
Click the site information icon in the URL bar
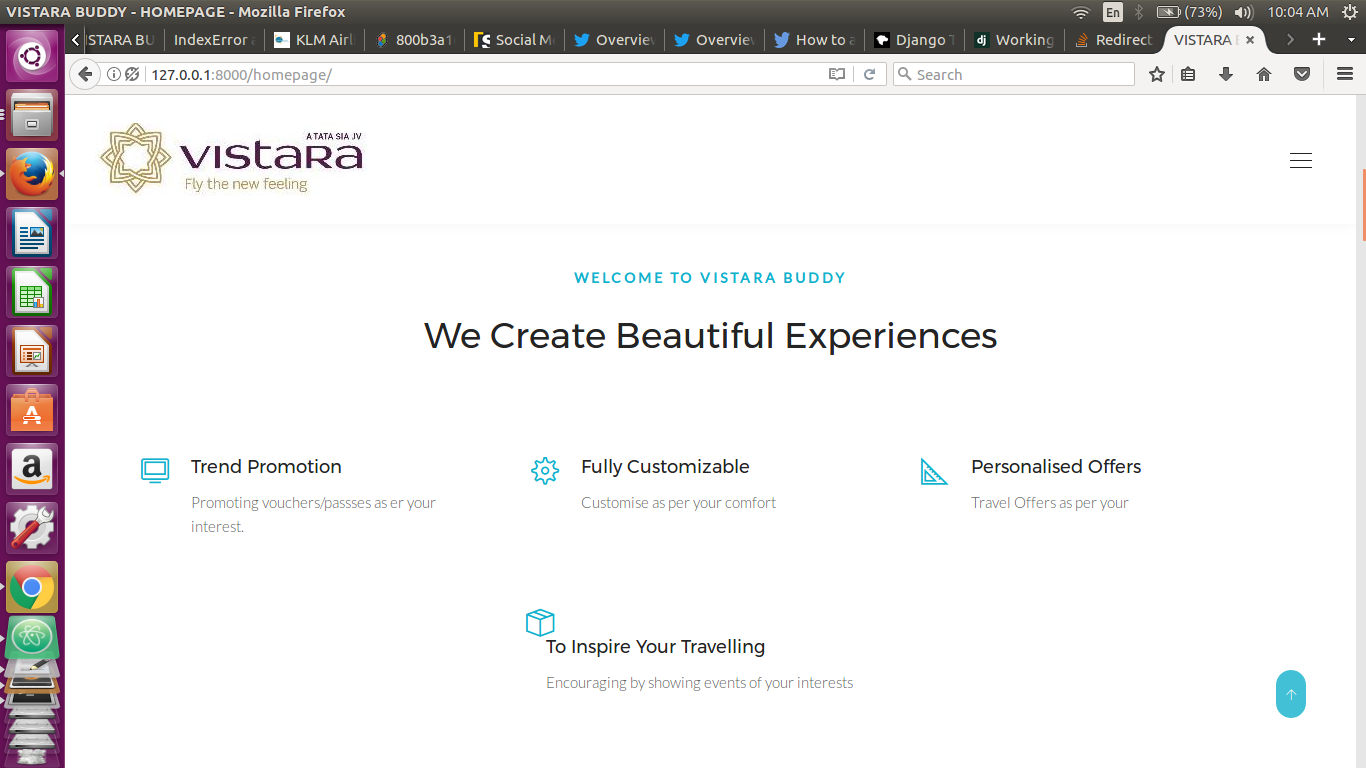(x=114, y=74)
